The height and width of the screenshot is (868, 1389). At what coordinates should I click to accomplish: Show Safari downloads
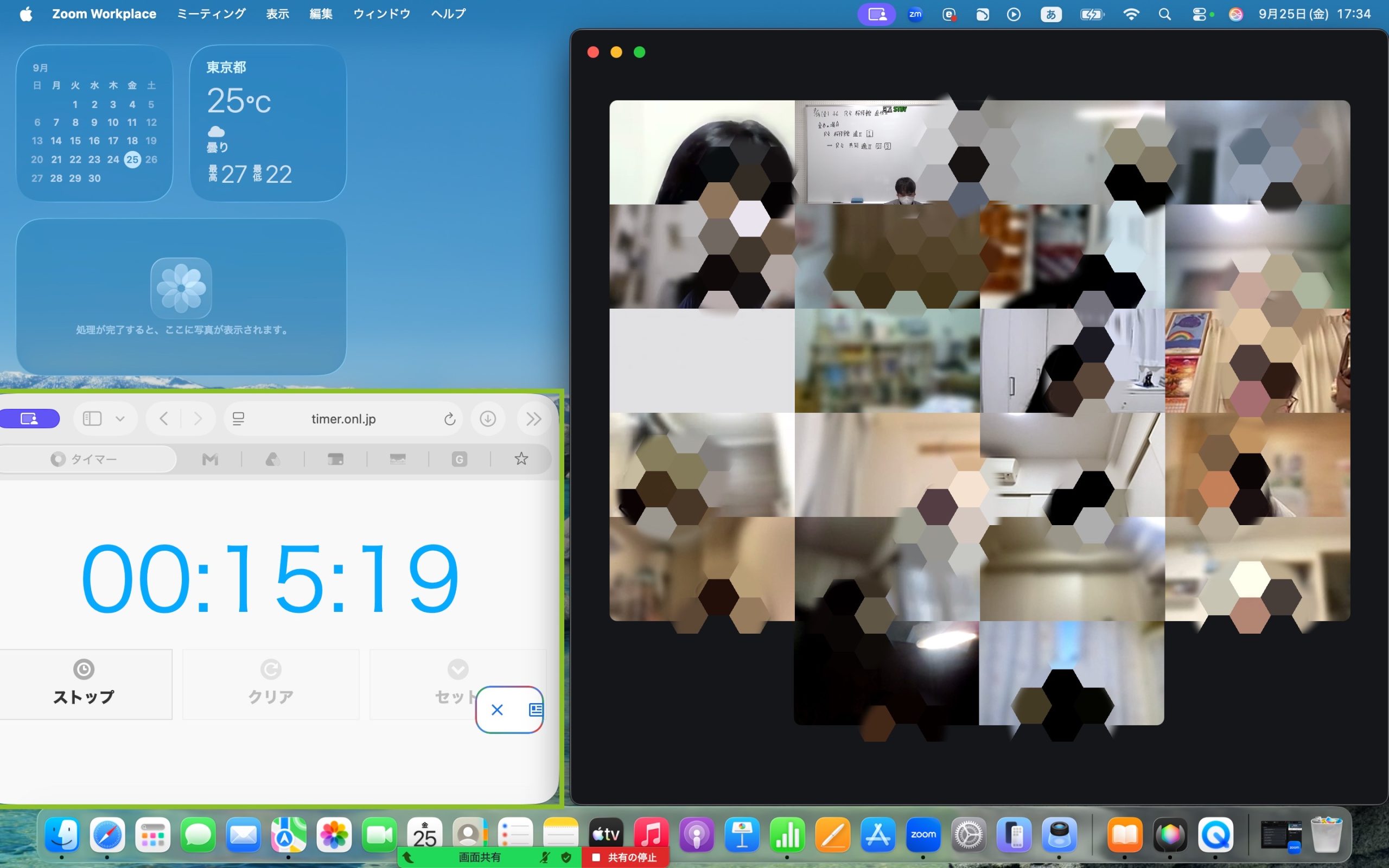click(x=488, y=419)
